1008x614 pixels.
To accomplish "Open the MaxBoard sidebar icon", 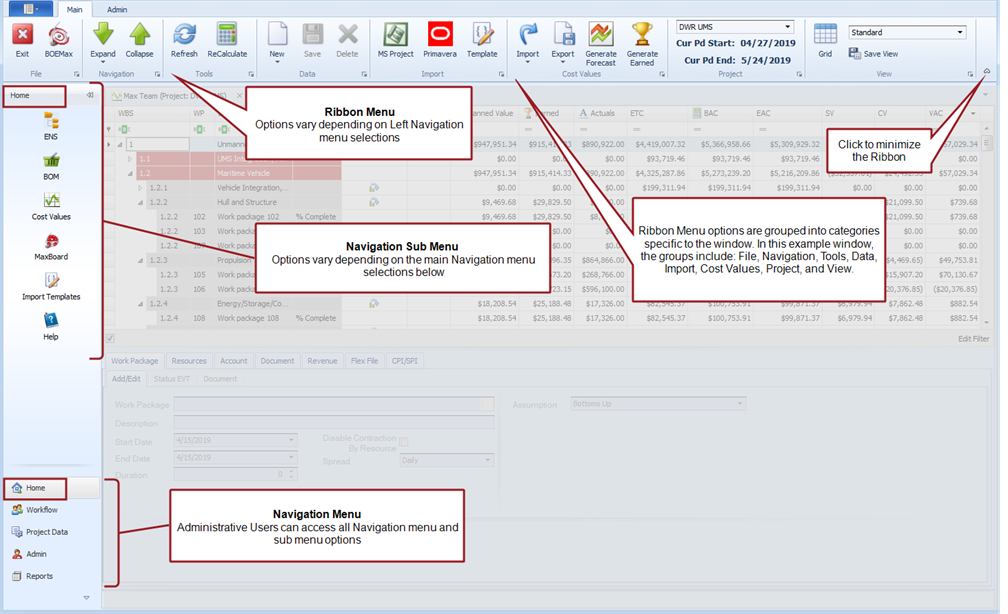I will pos(51,245).
